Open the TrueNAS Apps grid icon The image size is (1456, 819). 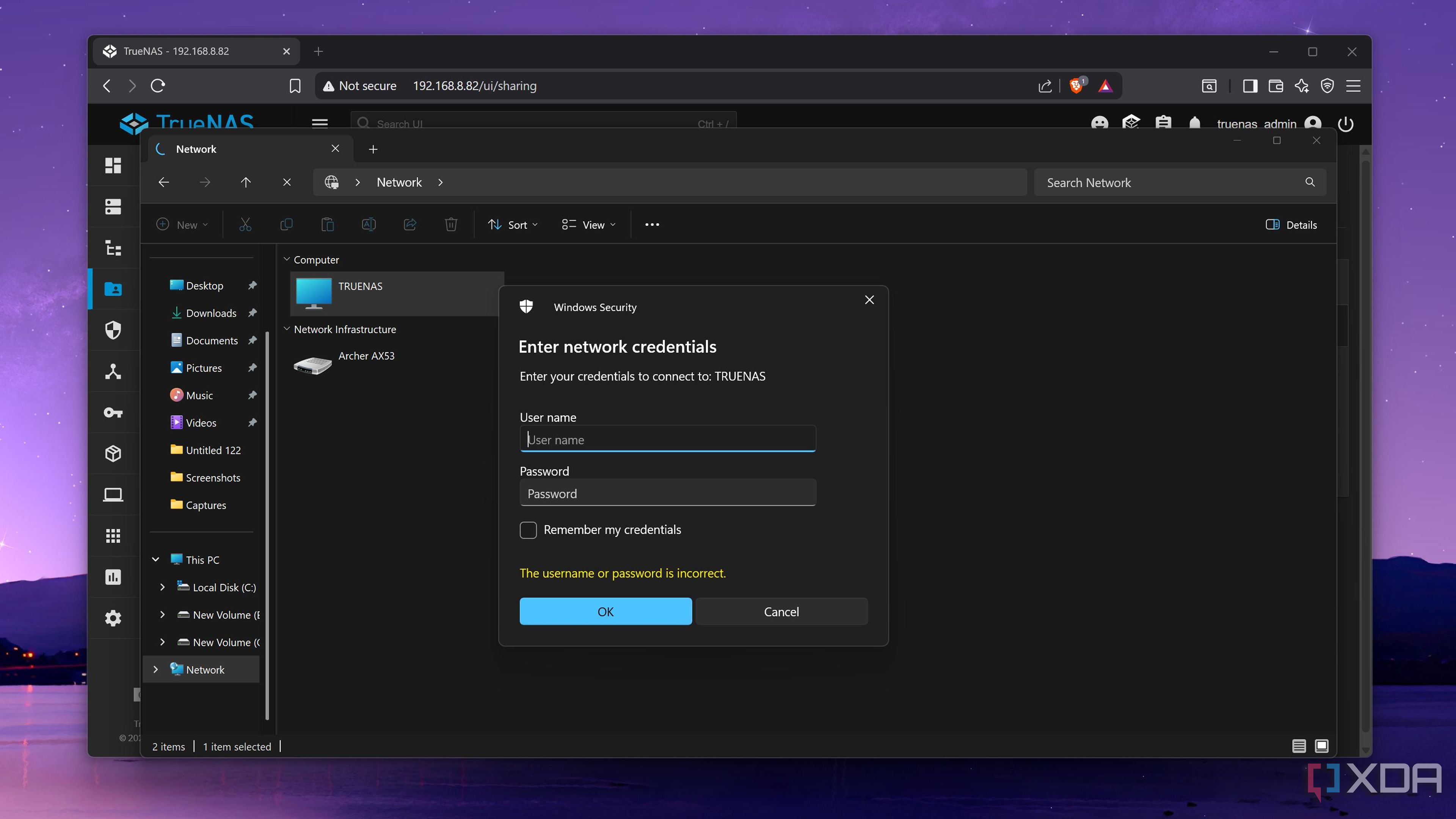[x=113, y=536]
